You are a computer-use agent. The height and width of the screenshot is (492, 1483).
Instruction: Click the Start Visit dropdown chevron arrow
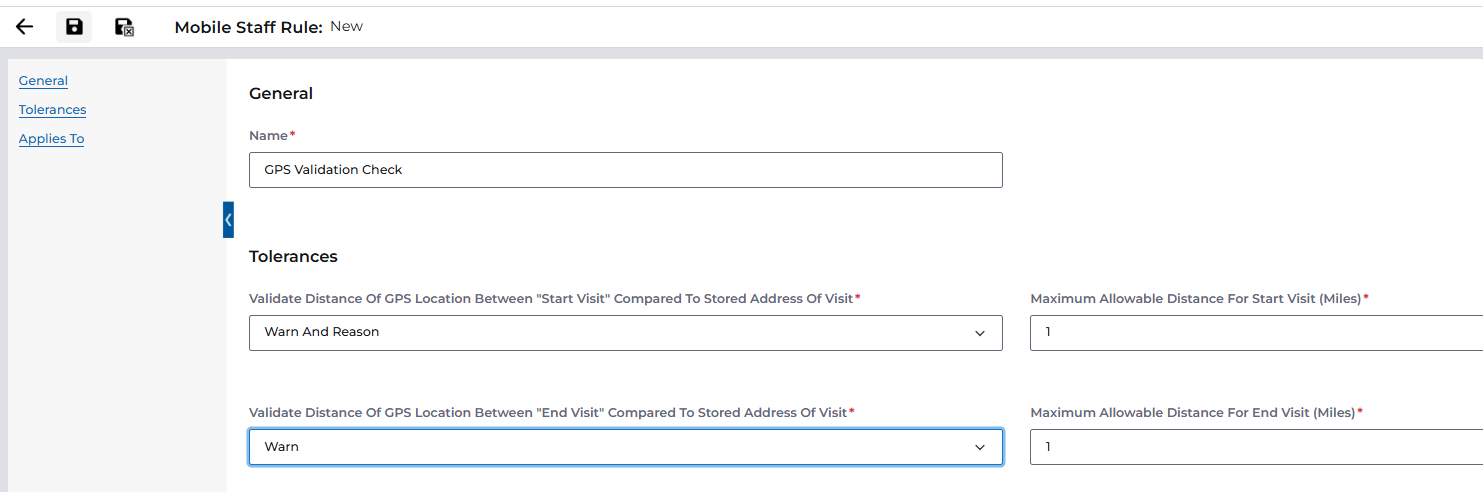point(980,333)
